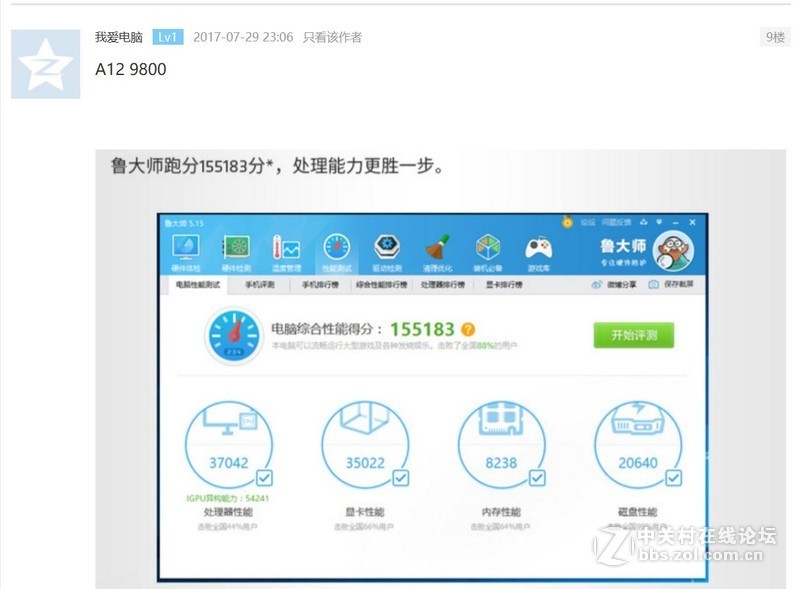Switch to the 手机评测 tab
800x589 pixels.
point(260,284)
